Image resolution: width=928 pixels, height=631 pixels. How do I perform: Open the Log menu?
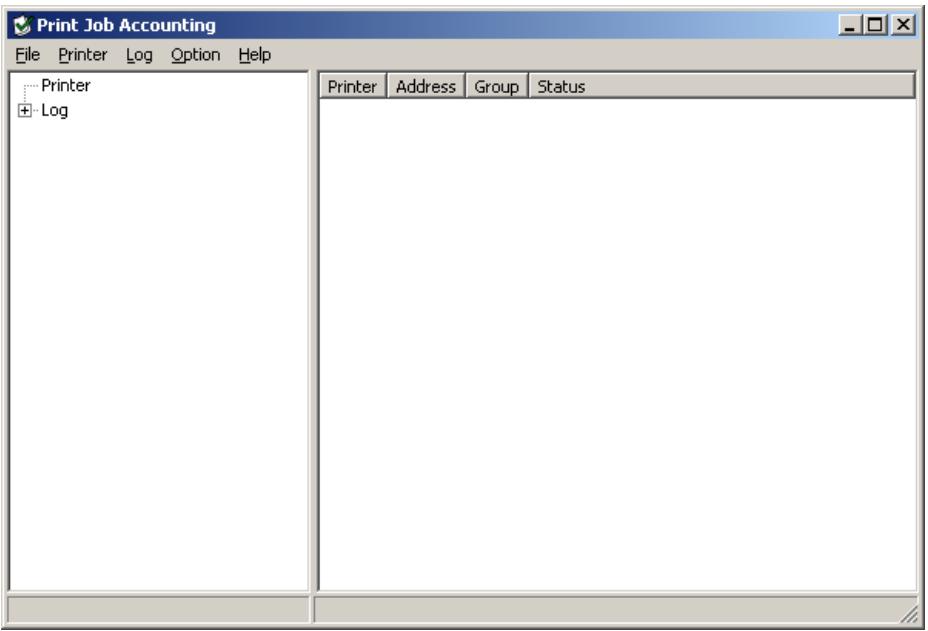tap(139, 55)
